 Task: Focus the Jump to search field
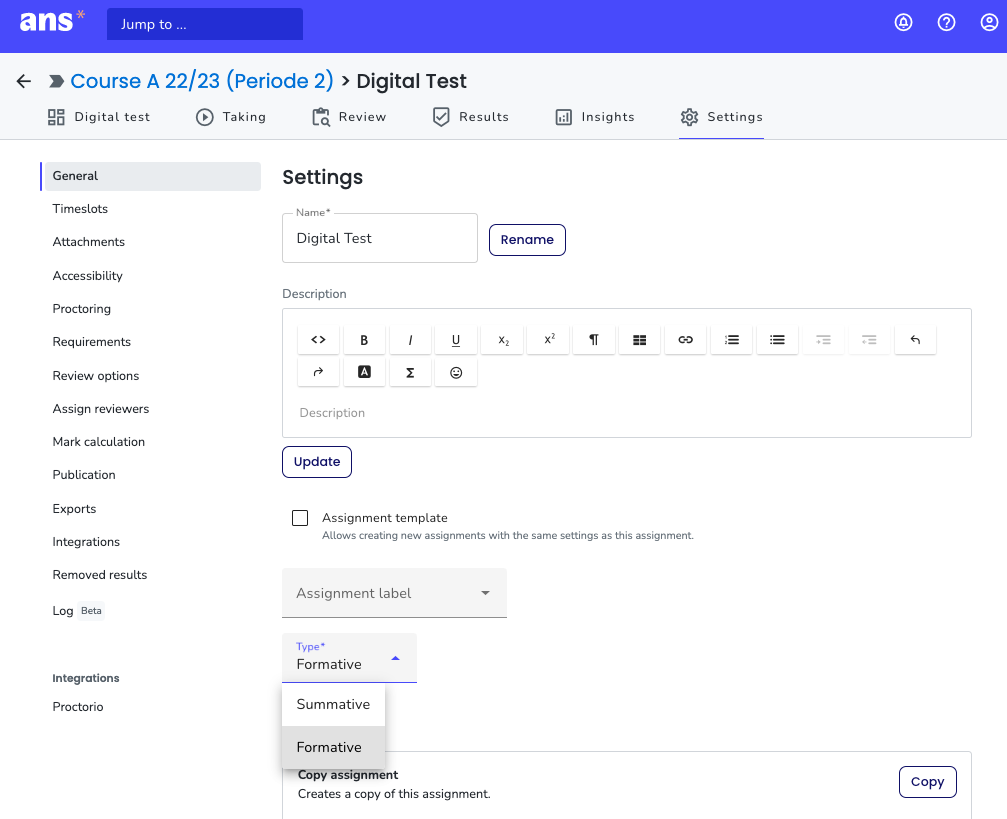click(205, 24)
